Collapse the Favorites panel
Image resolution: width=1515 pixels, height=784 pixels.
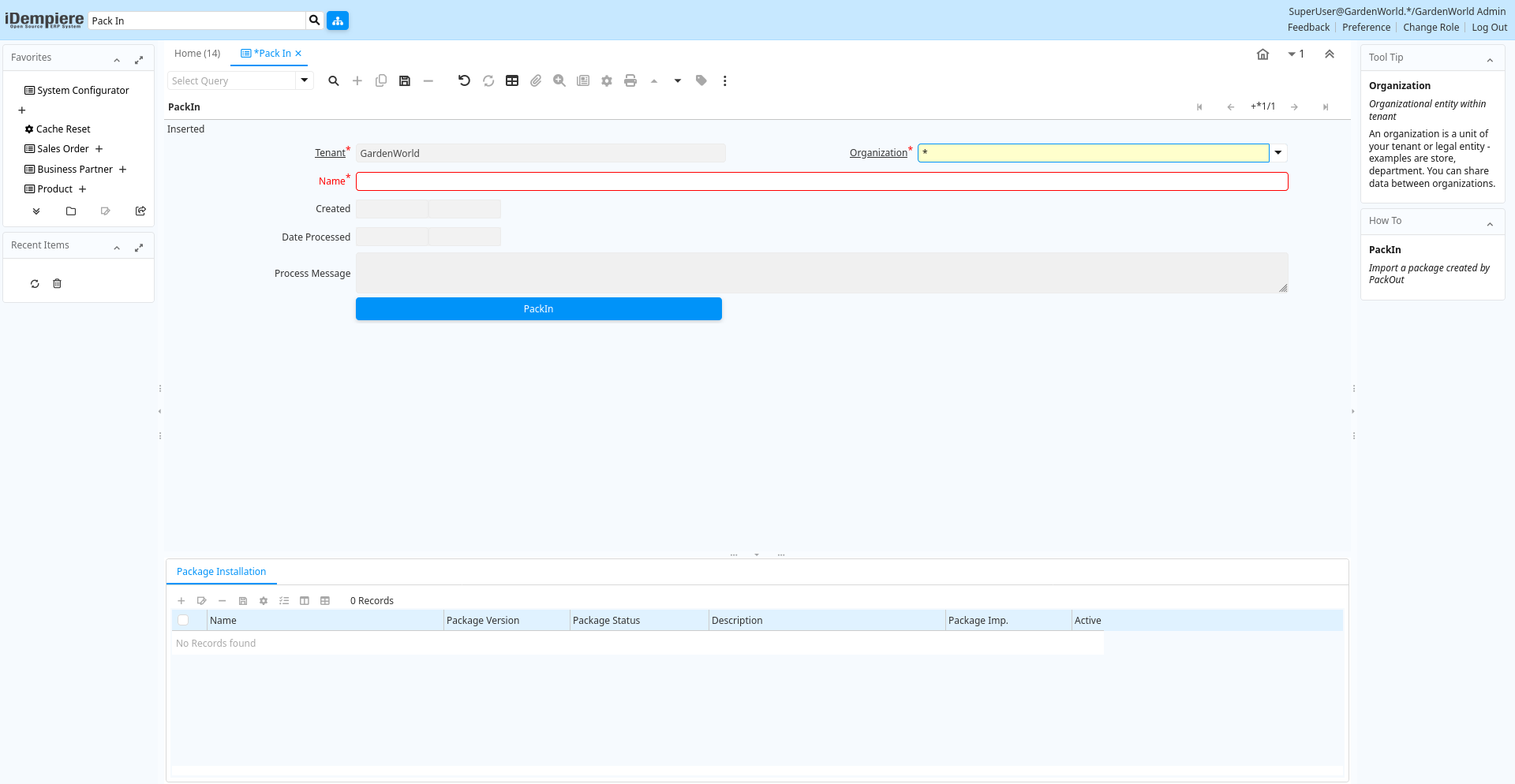pyautogui.click(x=117, y=60)
